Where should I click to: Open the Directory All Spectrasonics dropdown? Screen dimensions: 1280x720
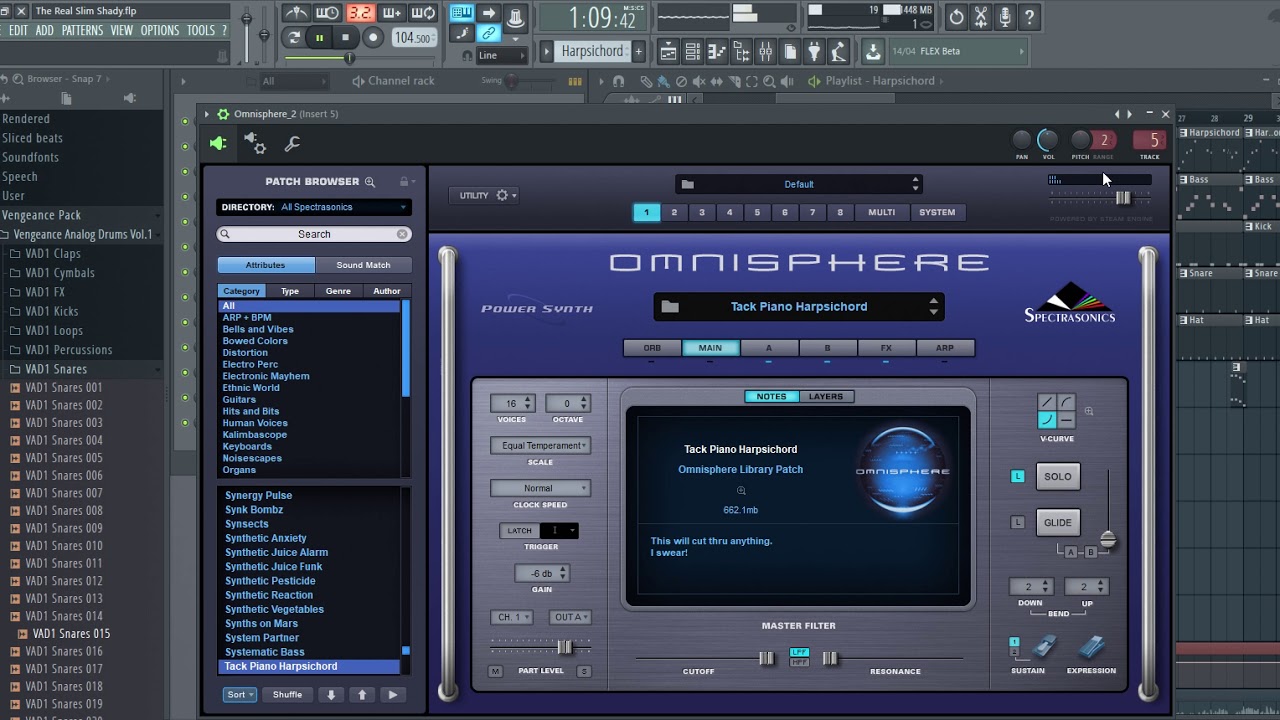click(314, 207)
